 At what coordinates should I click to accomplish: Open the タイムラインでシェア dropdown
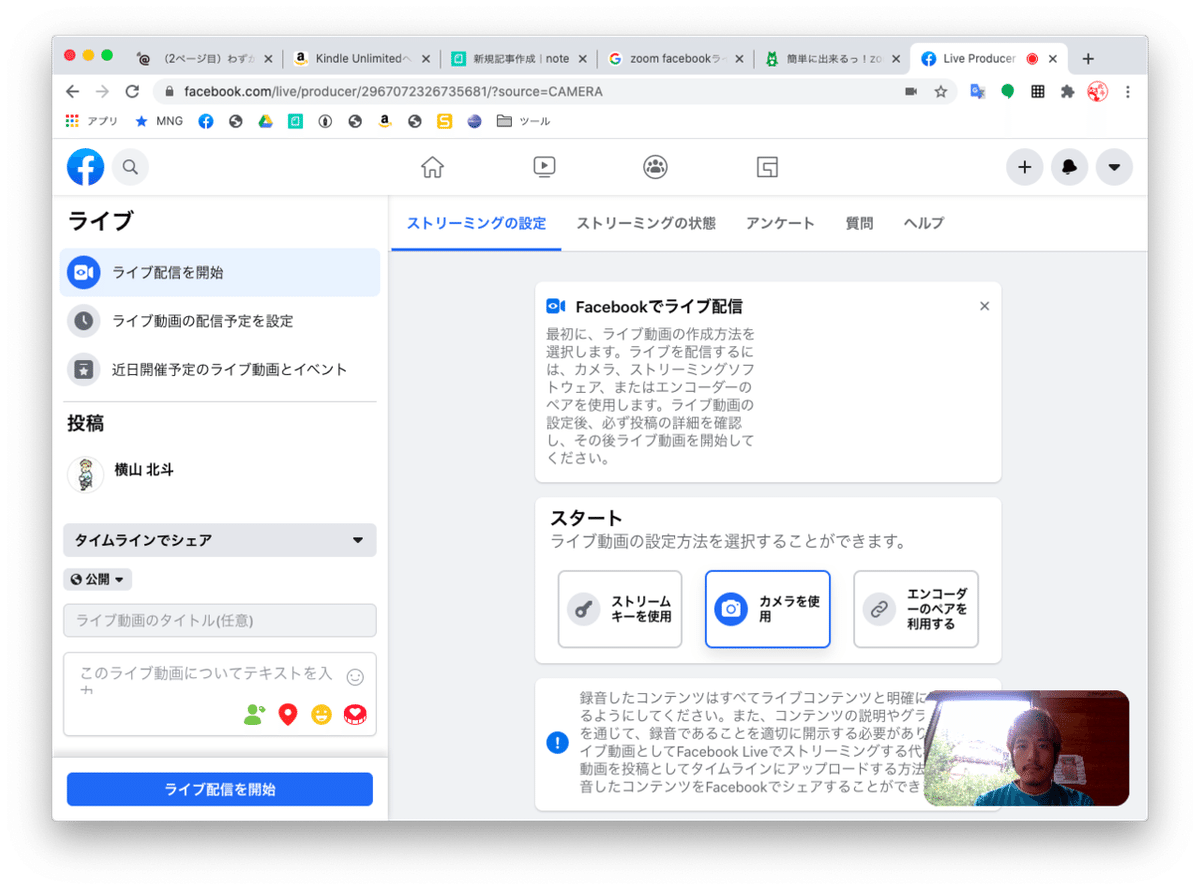pyautogui.click(x=219, y=540)
